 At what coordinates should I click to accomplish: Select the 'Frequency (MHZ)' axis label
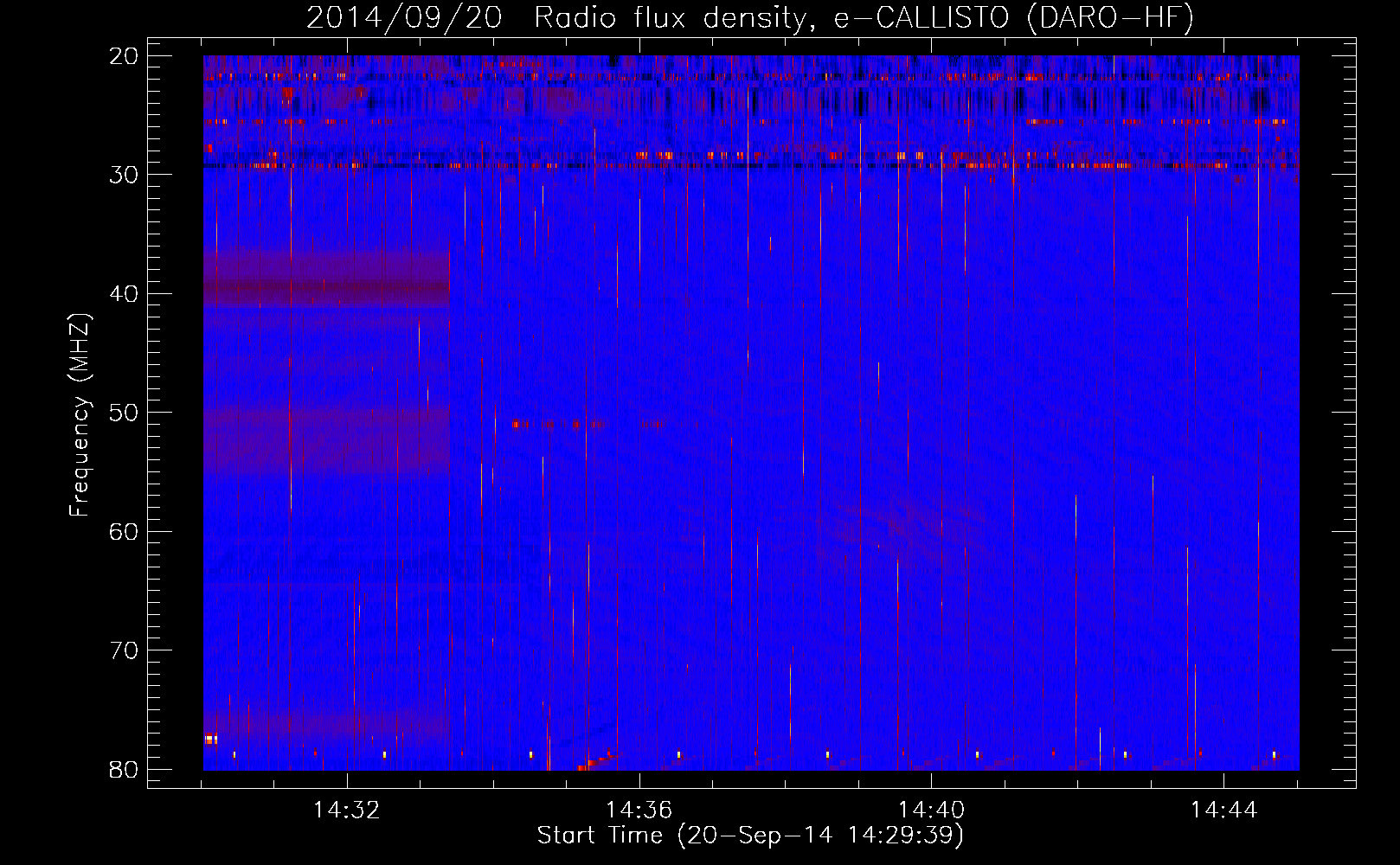pyautogui.click(x=80, y=415)
